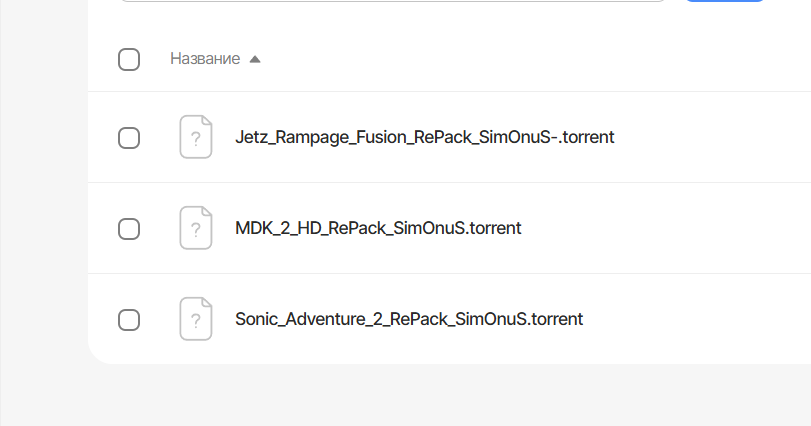Check the Sonic_Adventure_2_RePack_SimOnuS.torrent checkbox
811x426 pixels.
point(129,319)
